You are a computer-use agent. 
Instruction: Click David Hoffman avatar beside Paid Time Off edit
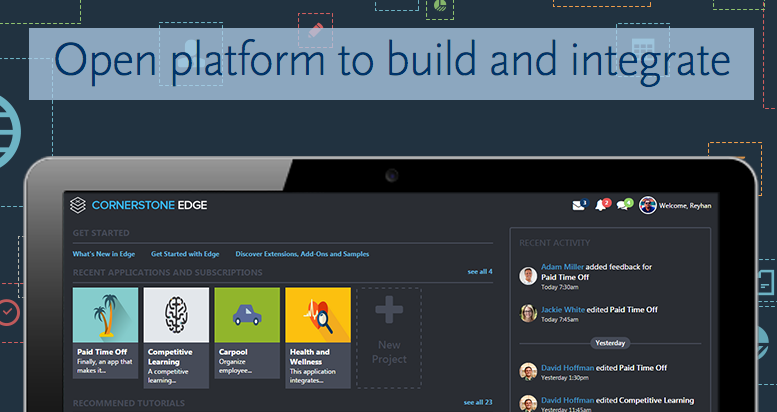pyautogui.click(x=528, y=372)
